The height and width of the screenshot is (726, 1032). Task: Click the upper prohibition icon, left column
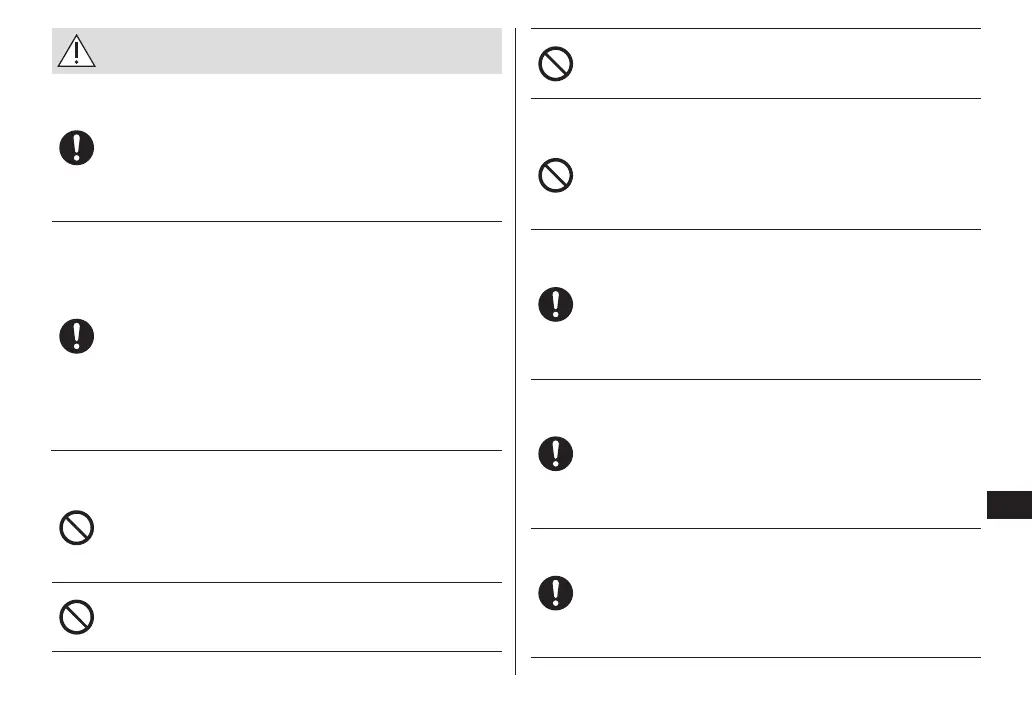point(76,527)
